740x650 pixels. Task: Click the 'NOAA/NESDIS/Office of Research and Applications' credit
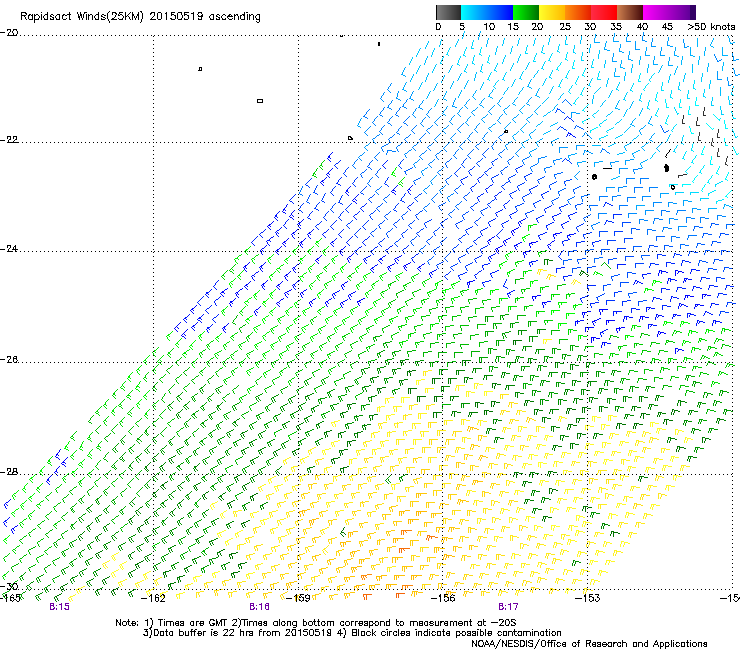pos(589,644)
